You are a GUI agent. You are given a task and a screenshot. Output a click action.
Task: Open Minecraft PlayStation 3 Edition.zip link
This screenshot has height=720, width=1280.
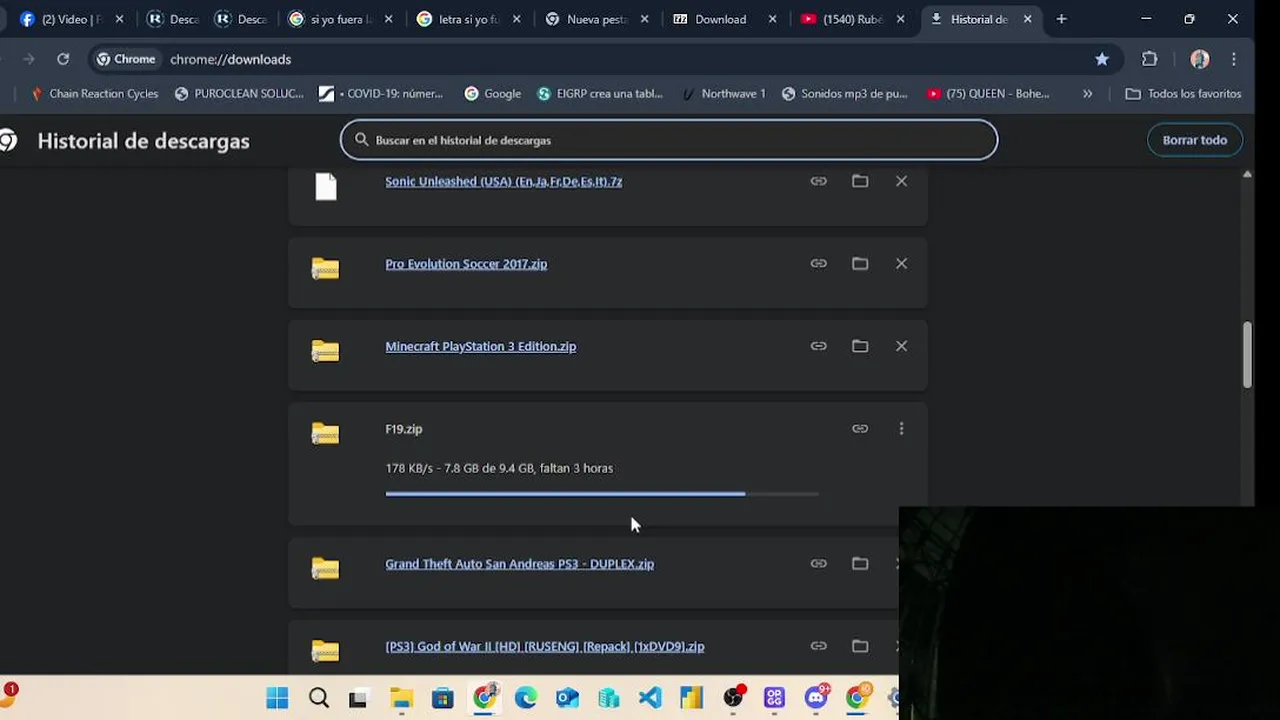pyautogui.click(x=481, y=346)
